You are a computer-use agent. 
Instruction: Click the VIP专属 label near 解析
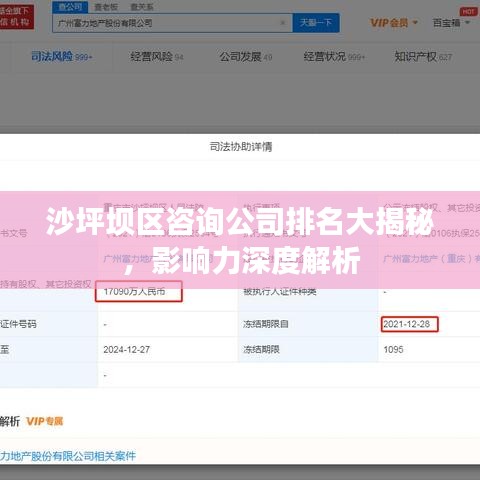click(45, 421)
